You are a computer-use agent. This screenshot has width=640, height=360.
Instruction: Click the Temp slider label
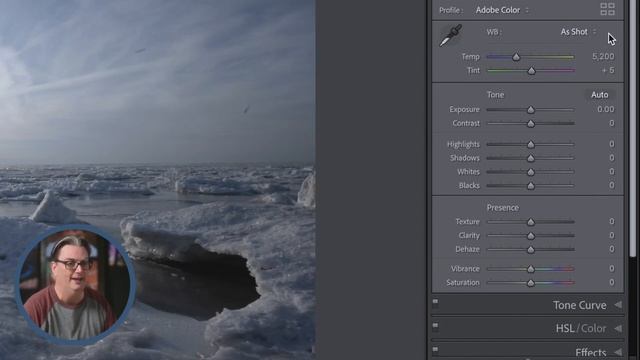pyautogui.click(x=470, y=57)
